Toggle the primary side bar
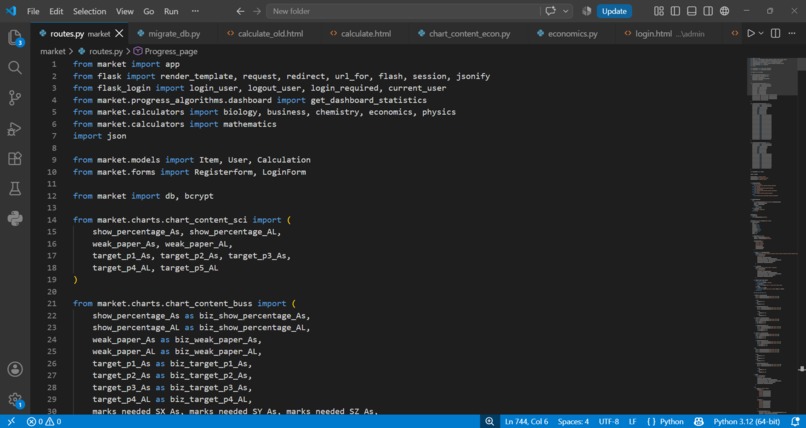The width and height of the screenshot is (806, 428). click(x=675, y=11)
